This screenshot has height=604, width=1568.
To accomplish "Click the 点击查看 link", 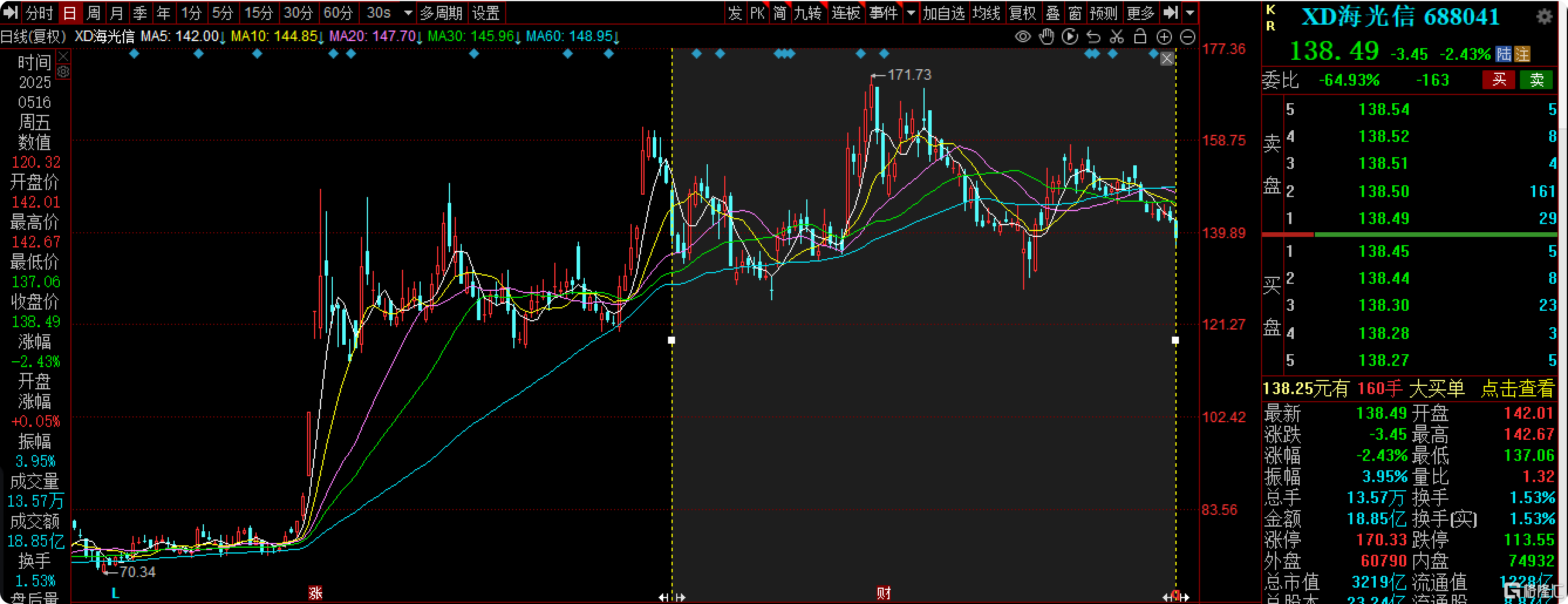I will pos(1516,388).
